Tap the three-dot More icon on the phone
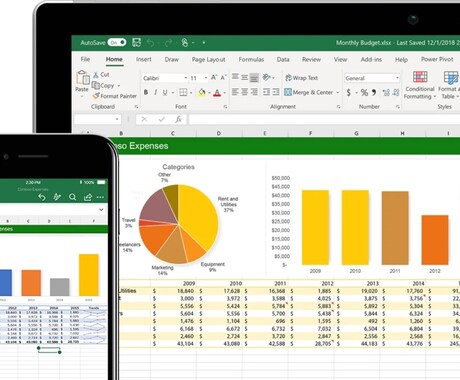The image size is (460, 380). point(100,197)
